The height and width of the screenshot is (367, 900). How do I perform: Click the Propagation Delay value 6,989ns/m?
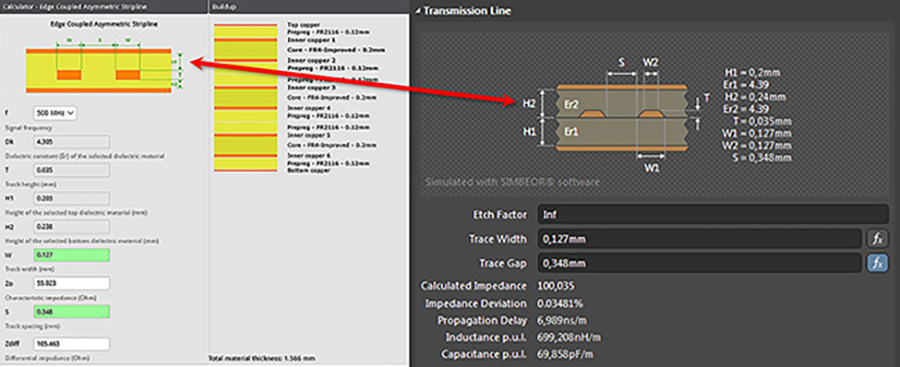click(562, 320)
